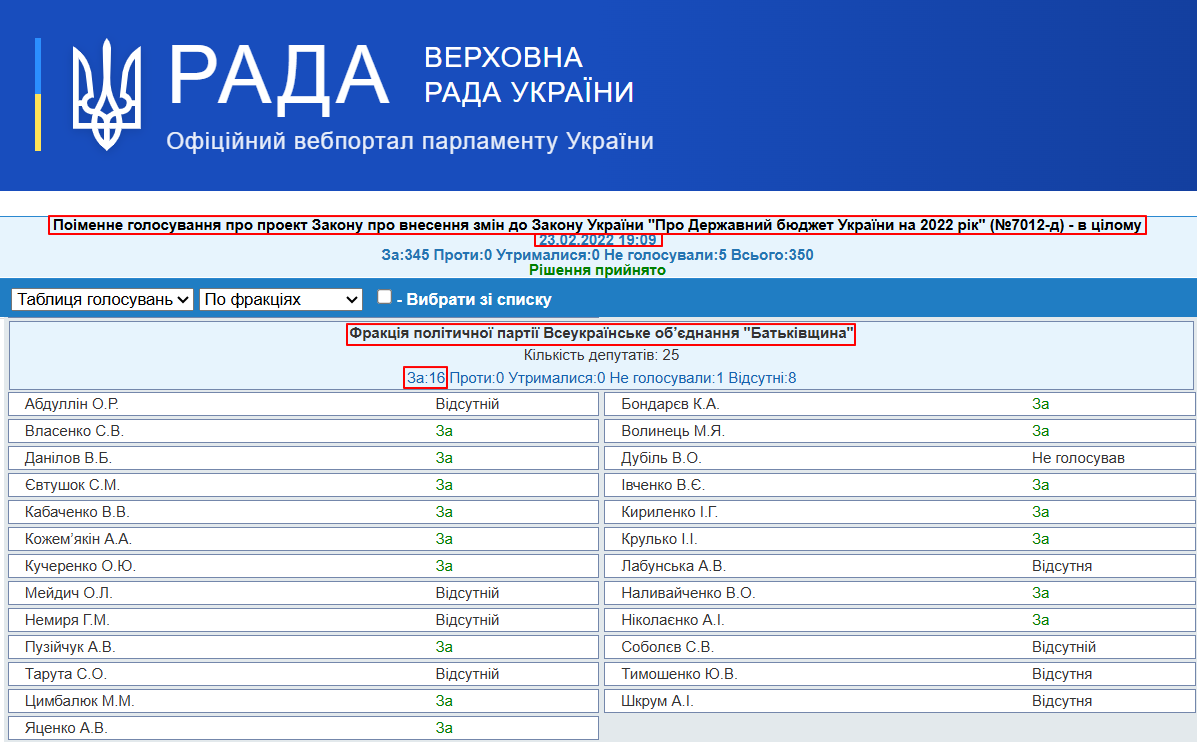Viewport: 1197px width, 742px height.
Task: Click 'Не голосував' status for Дубіль В.О.
Action: point(1078,458)
